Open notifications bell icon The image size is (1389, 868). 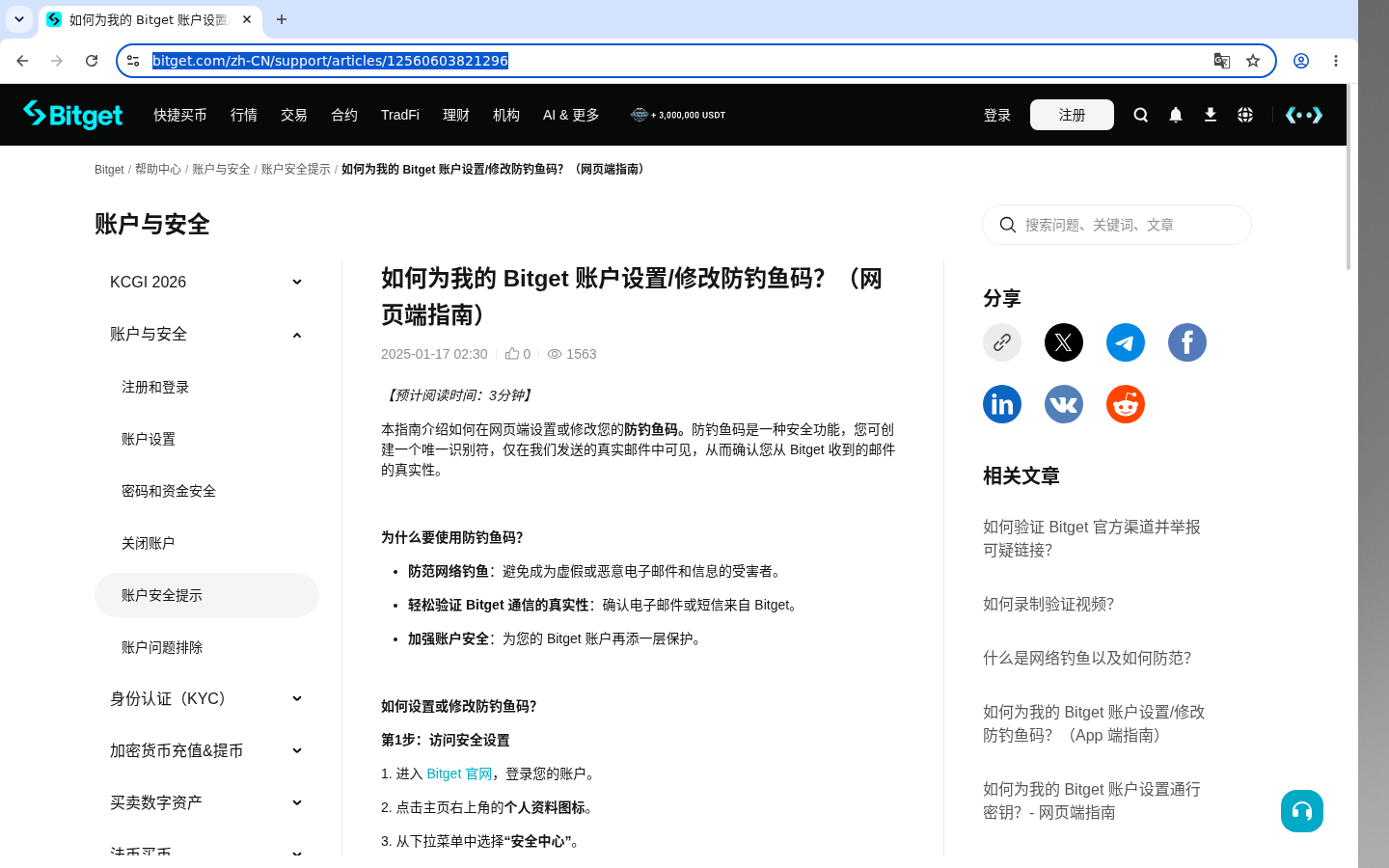click(1176, 115)
